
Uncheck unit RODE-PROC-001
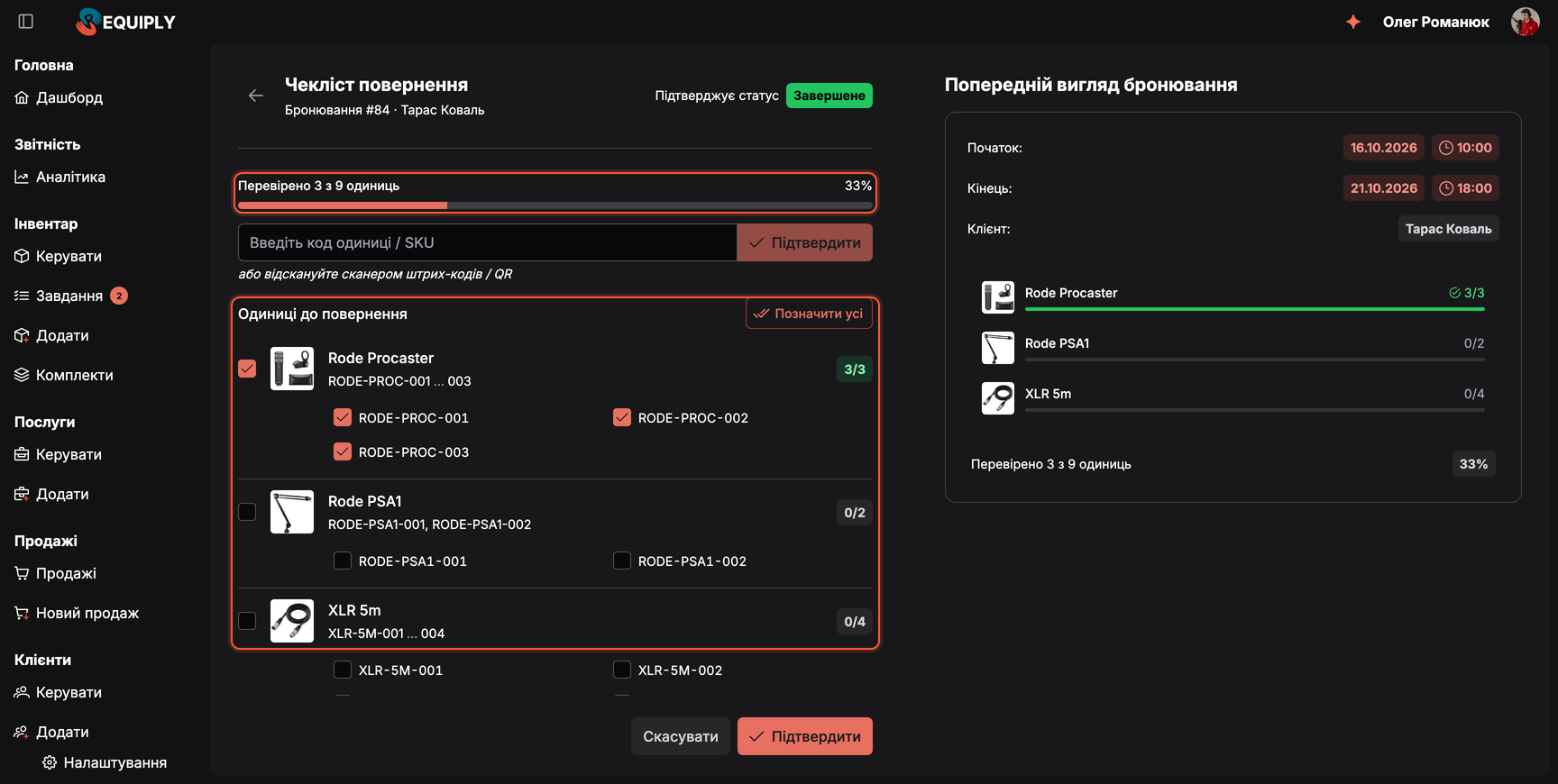343,417
